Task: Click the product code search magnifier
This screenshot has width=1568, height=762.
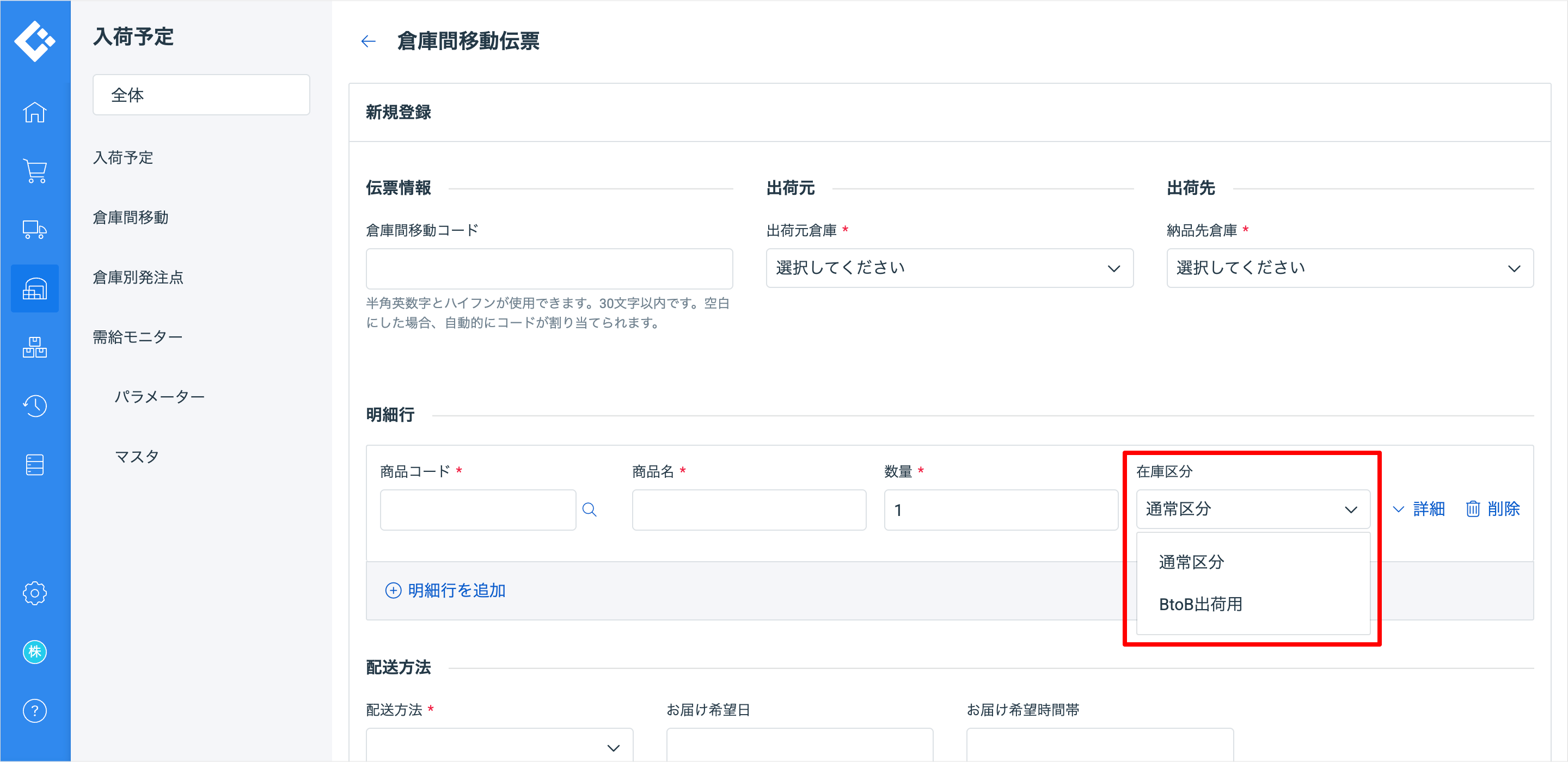Action: click(589, 509)
